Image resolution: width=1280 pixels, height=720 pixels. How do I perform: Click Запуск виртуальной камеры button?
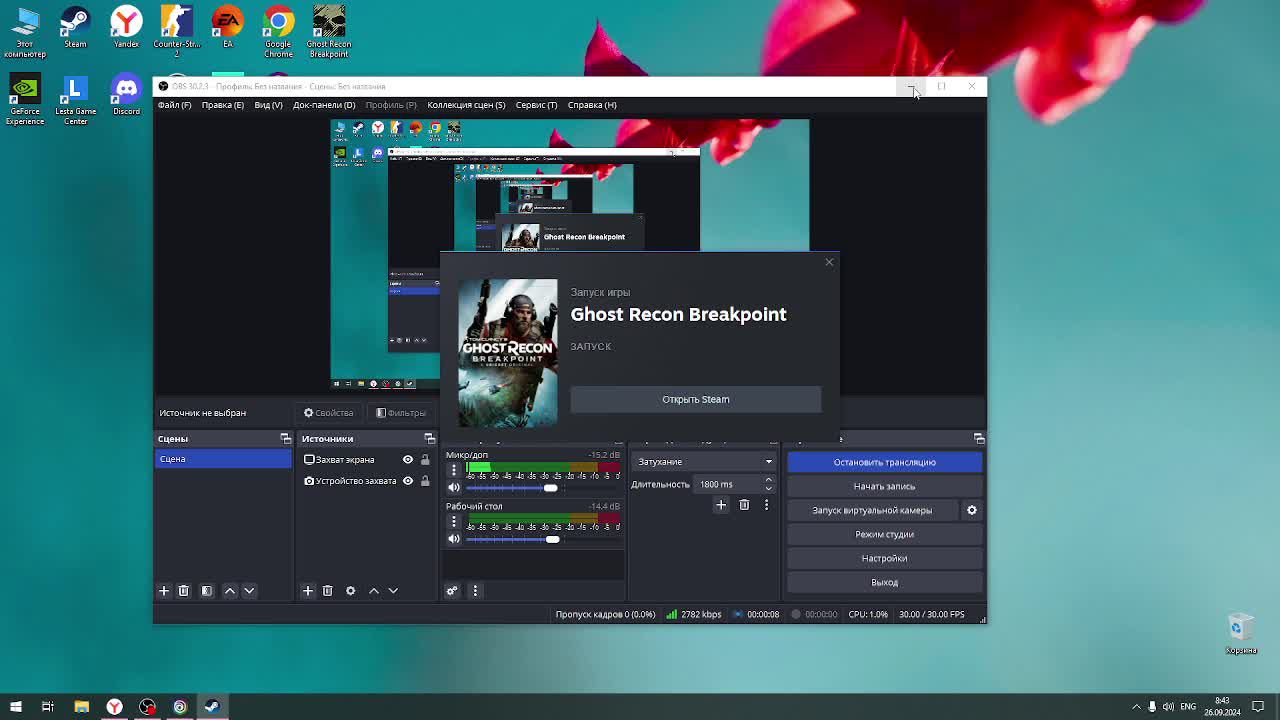[872, 510]
